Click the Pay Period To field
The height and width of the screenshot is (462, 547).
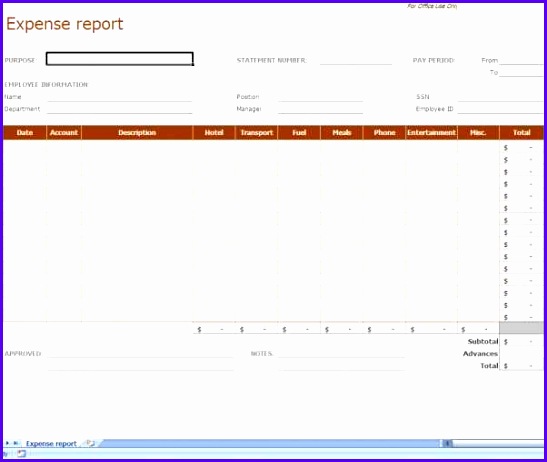click(521, 72)
